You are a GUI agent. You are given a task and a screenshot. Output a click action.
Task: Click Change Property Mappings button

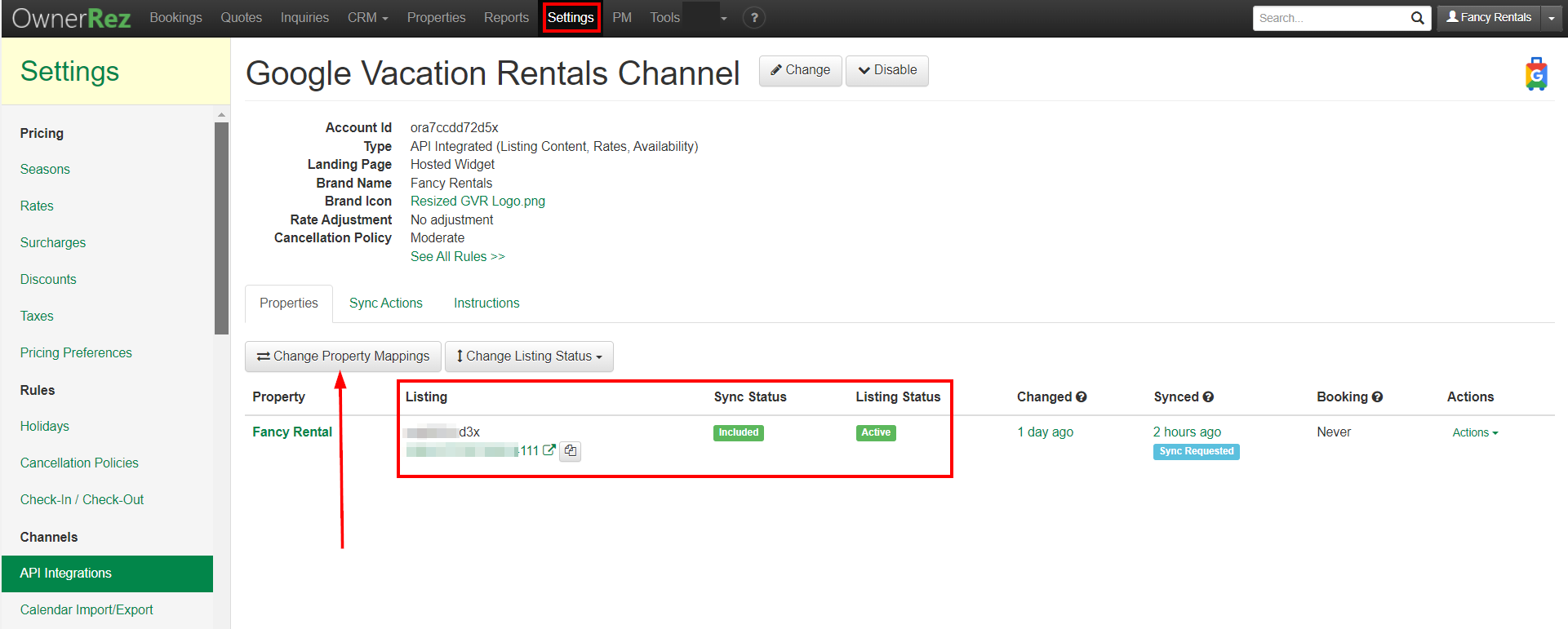(343, 357)
